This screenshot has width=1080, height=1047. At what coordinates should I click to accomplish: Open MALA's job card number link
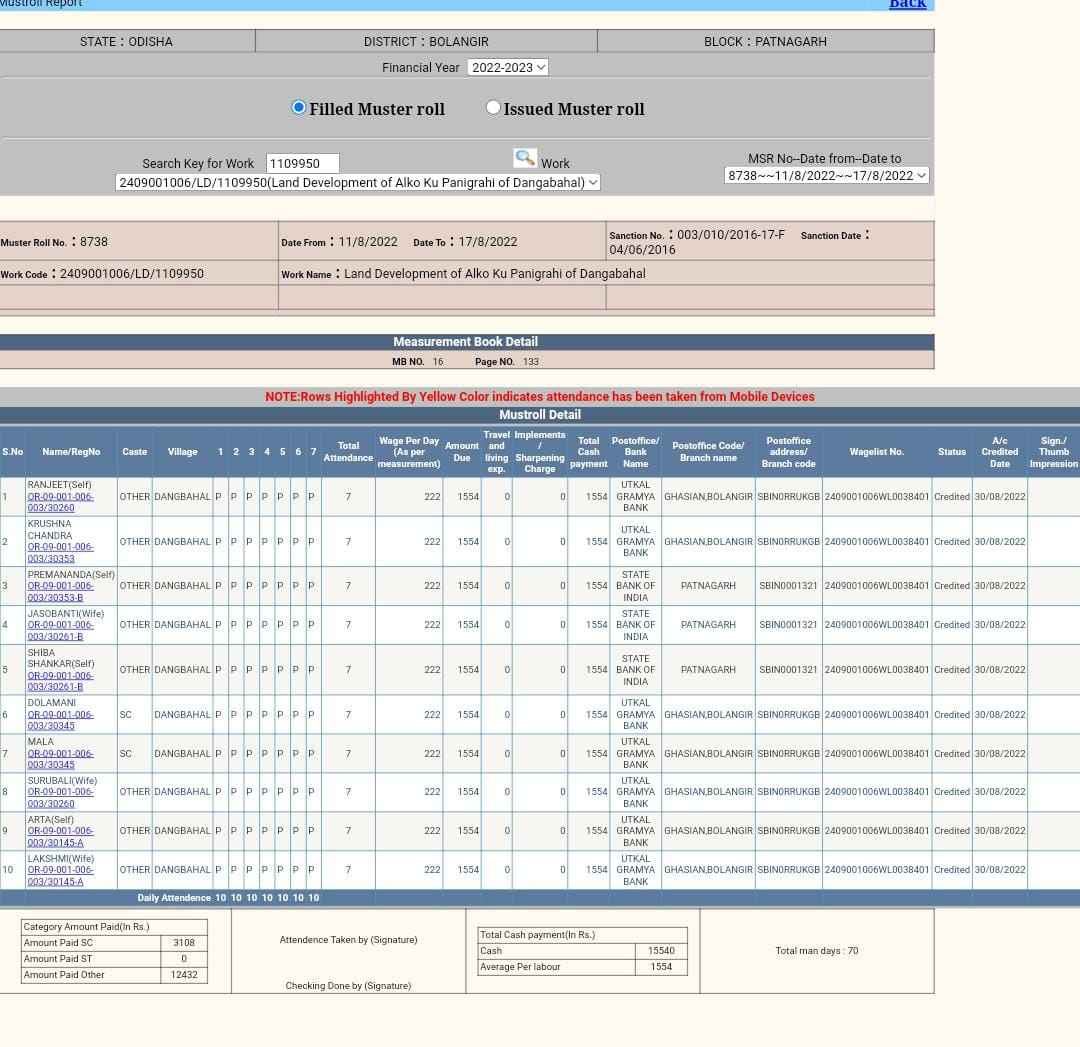pos(61,759)
